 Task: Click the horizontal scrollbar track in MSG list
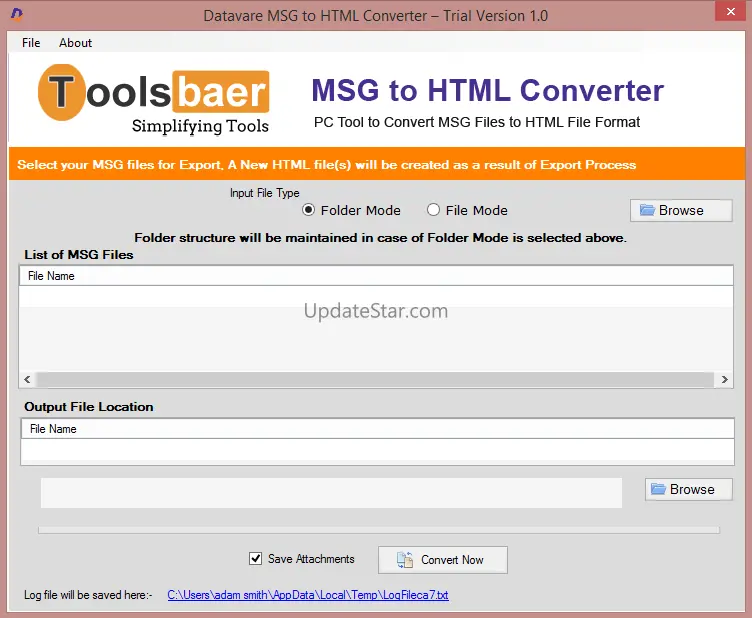tap(376, 380)
